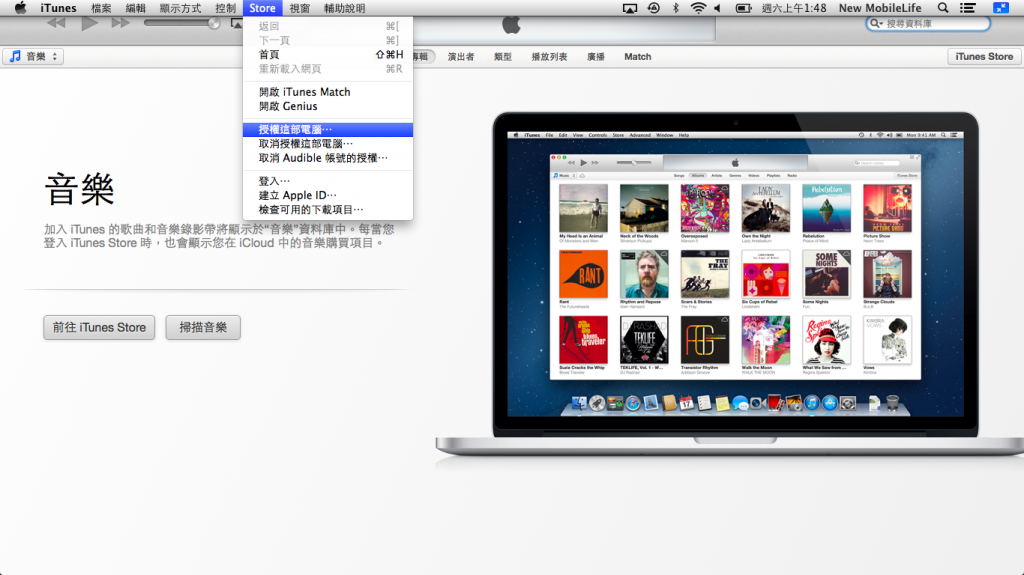Open Spotlight search magnifier icon
1024x575 pixels.
pyautogui.click(x=942, y=8)
